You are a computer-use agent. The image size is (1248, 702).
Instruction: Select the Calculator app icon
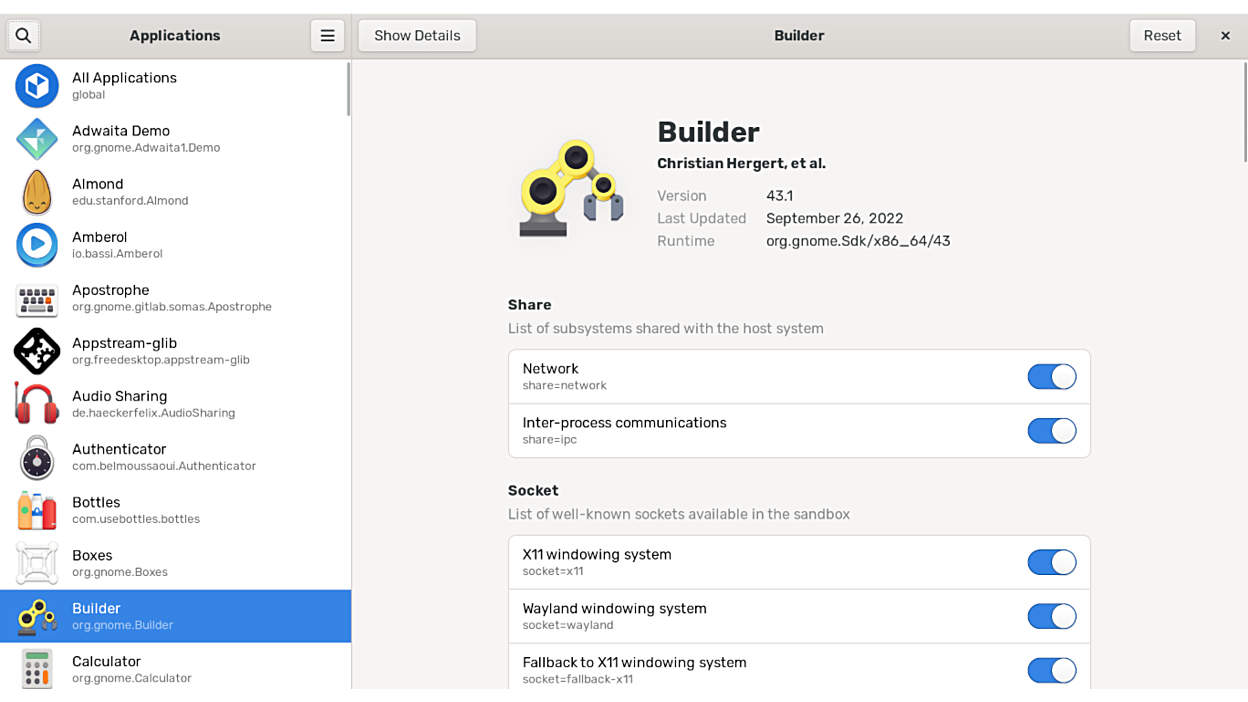click(37, 669)
